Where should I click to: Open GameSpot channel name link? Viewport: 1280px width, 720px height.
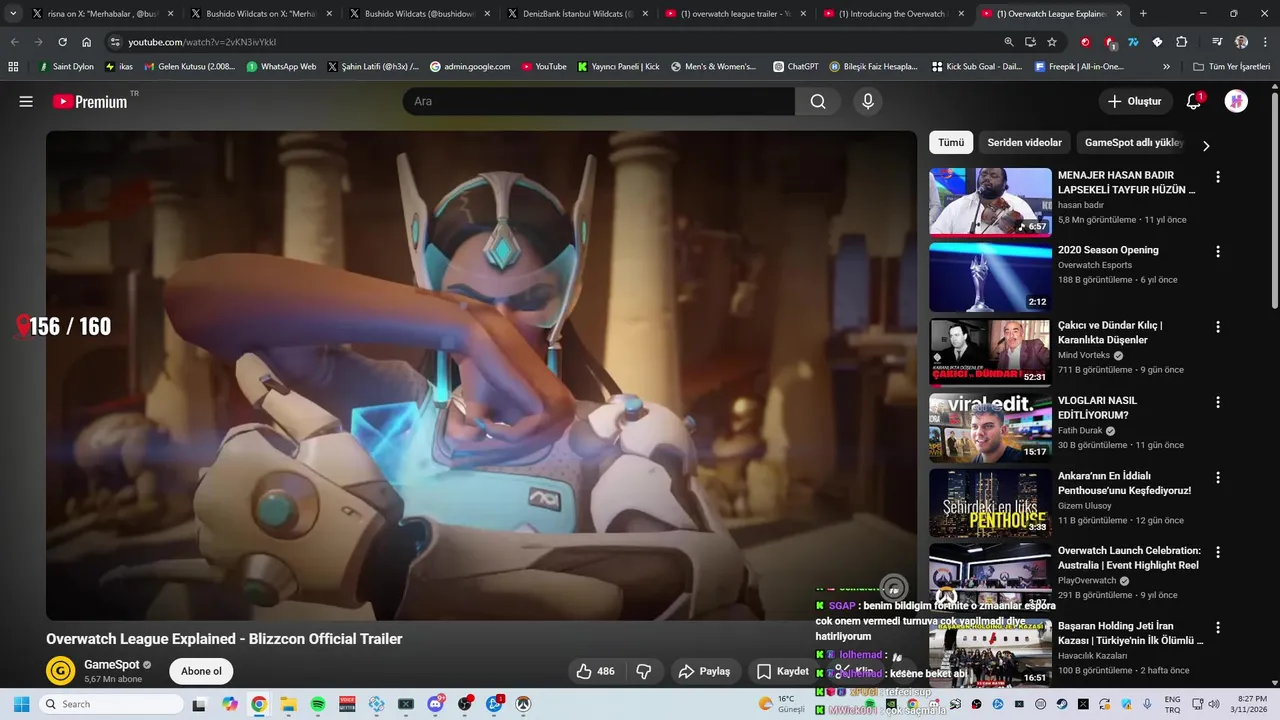click(112, 664)
